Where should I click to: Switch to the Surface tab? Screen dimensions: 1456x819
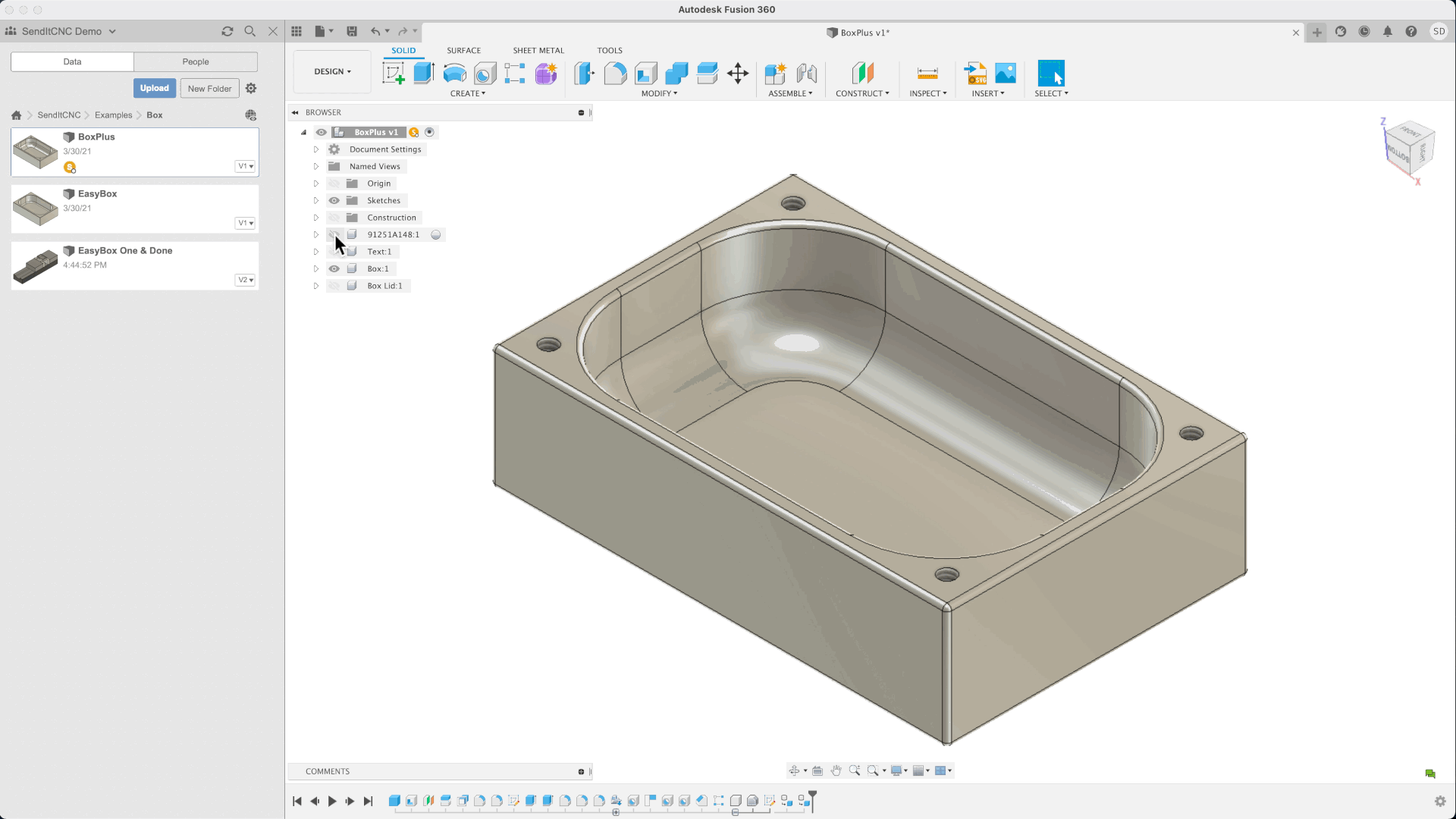pos(463,50)
